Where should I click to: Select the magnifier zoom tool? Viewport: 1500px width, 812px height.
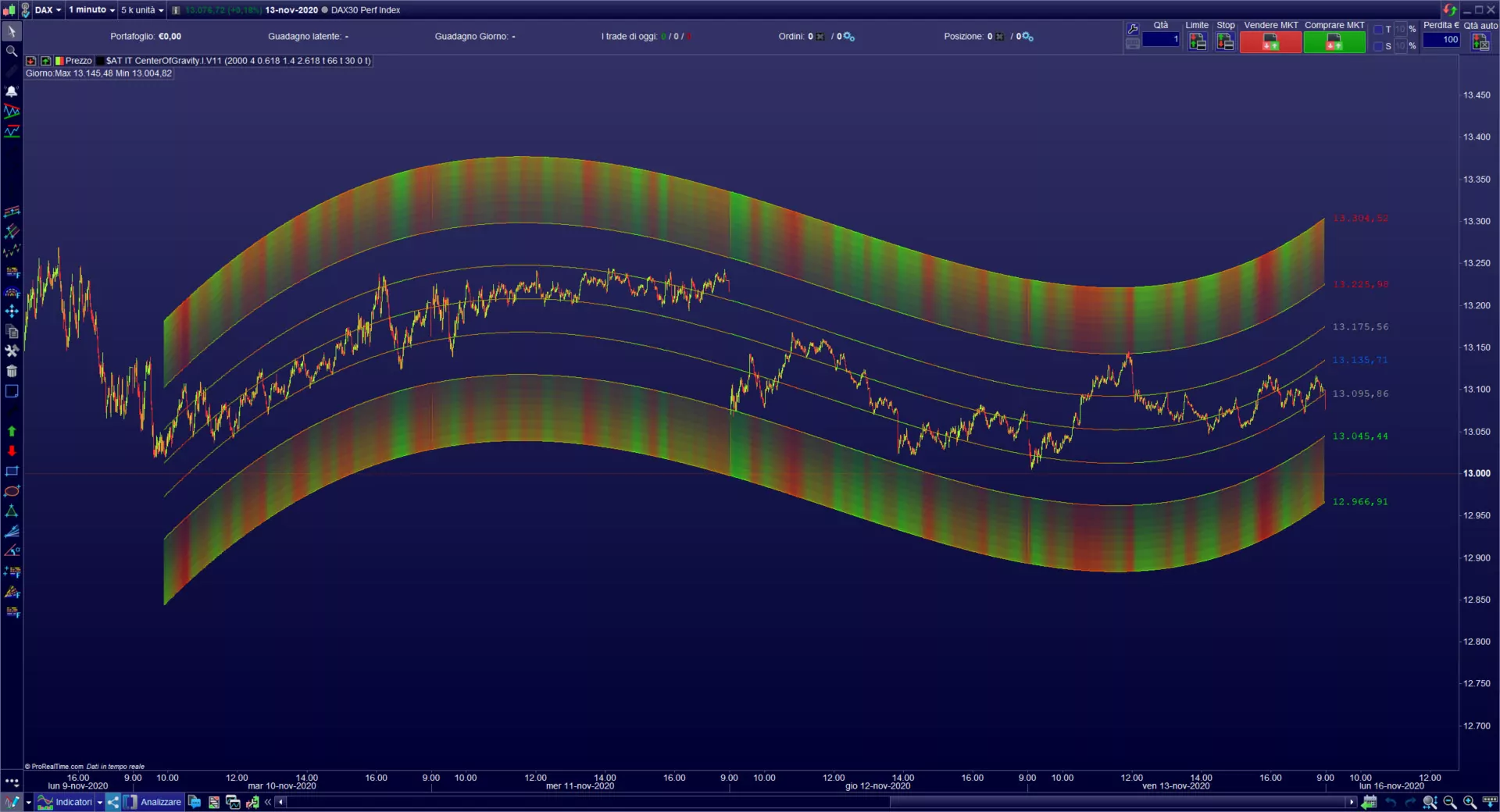(x=12, y=51)
